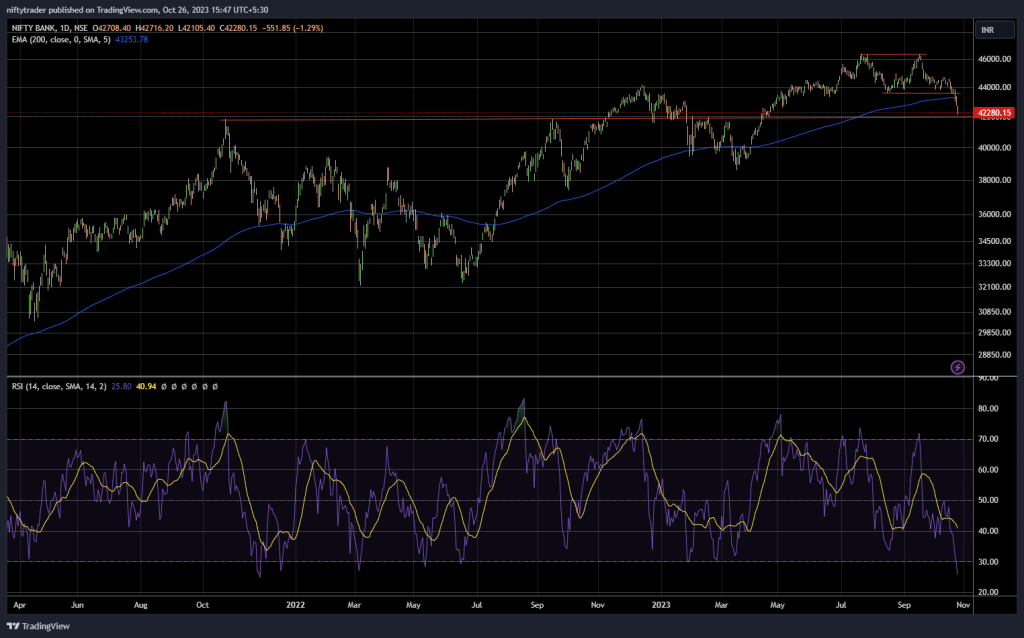Image resolution: width=1024 pixels, height=638 pixels.
Task: Click the 40000.00 price axis label
Action: 994,148
